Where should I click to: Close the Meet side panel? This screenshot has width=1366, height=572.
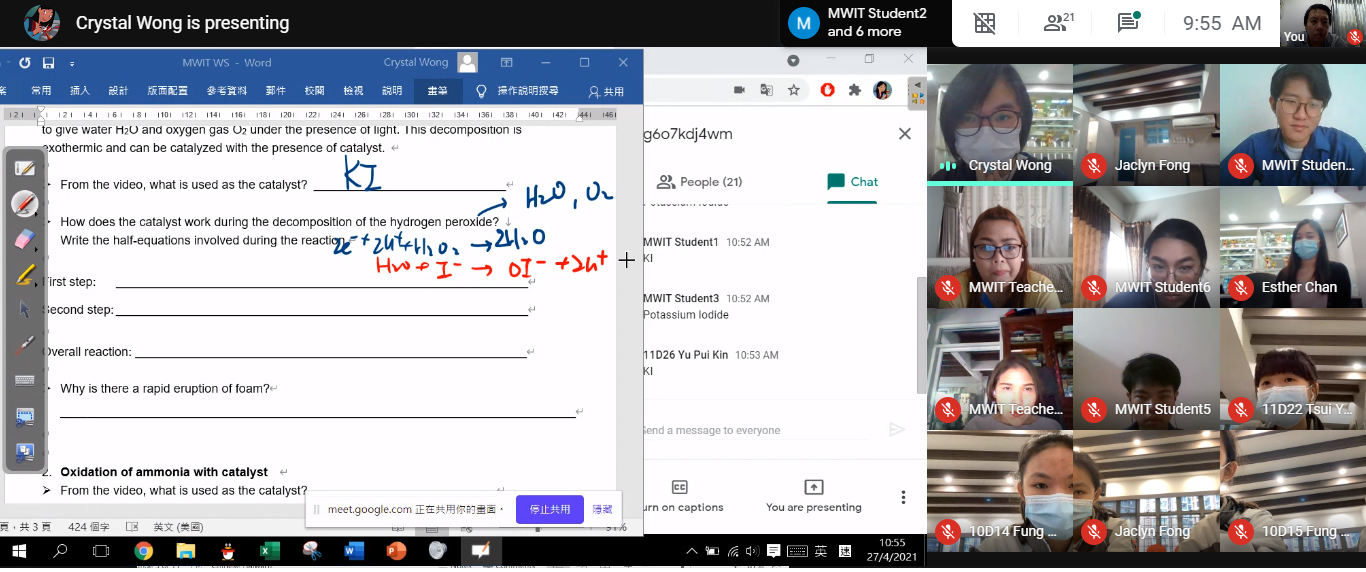pos(904,134)
